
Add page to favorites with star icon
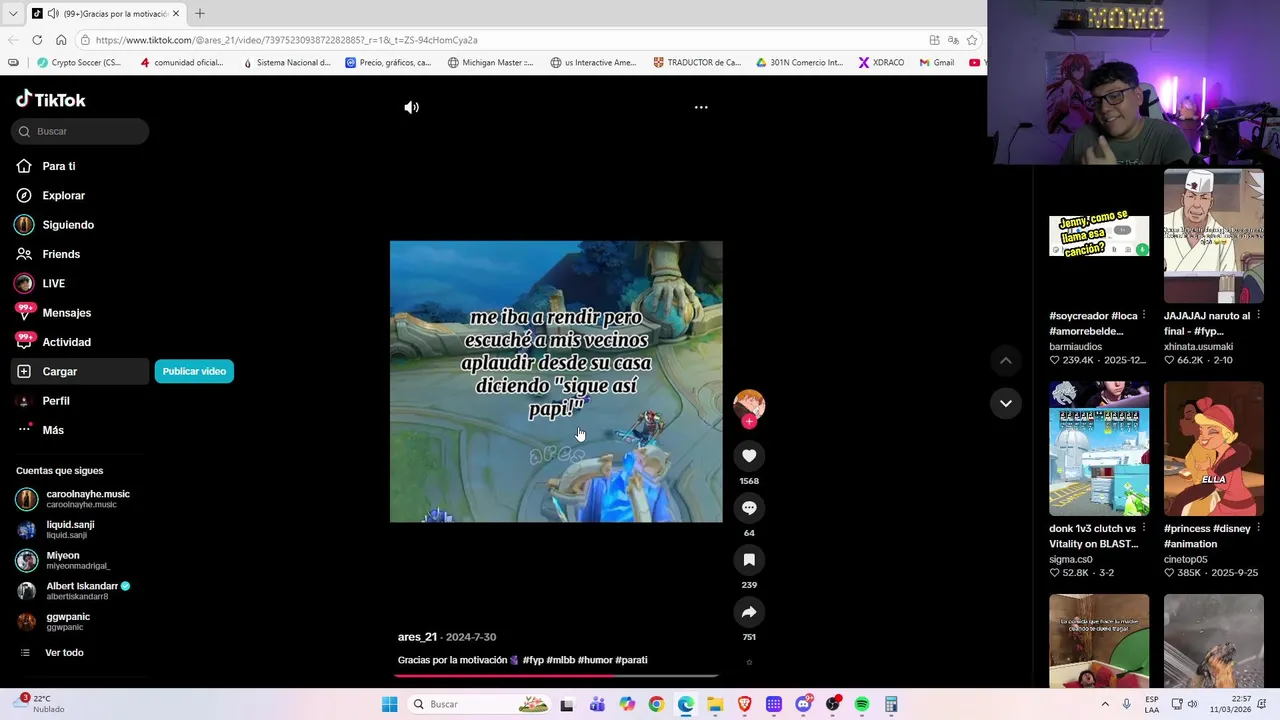click(971, 40)
